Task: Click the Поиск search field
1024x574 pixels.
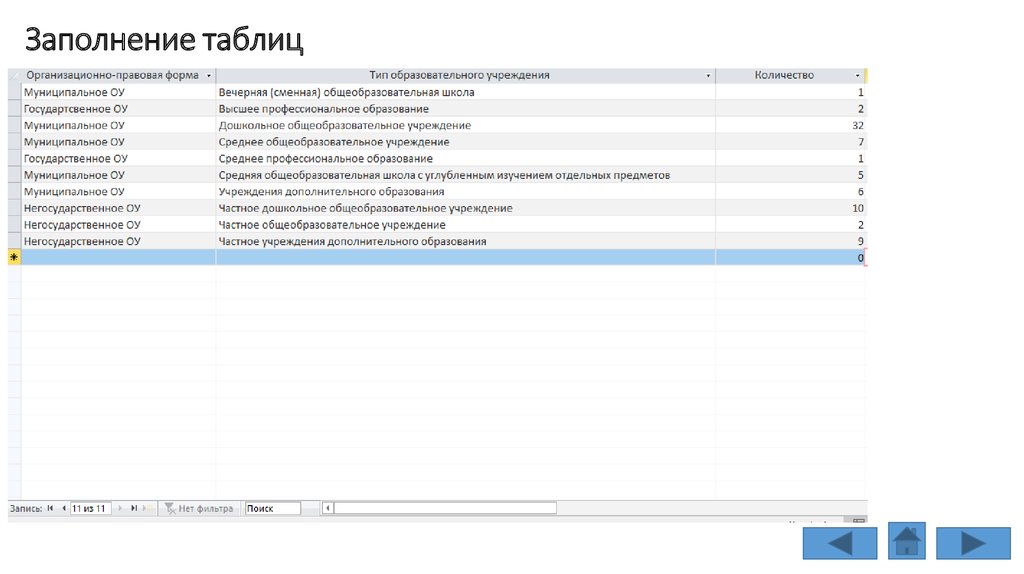Action: click(272, 508)
